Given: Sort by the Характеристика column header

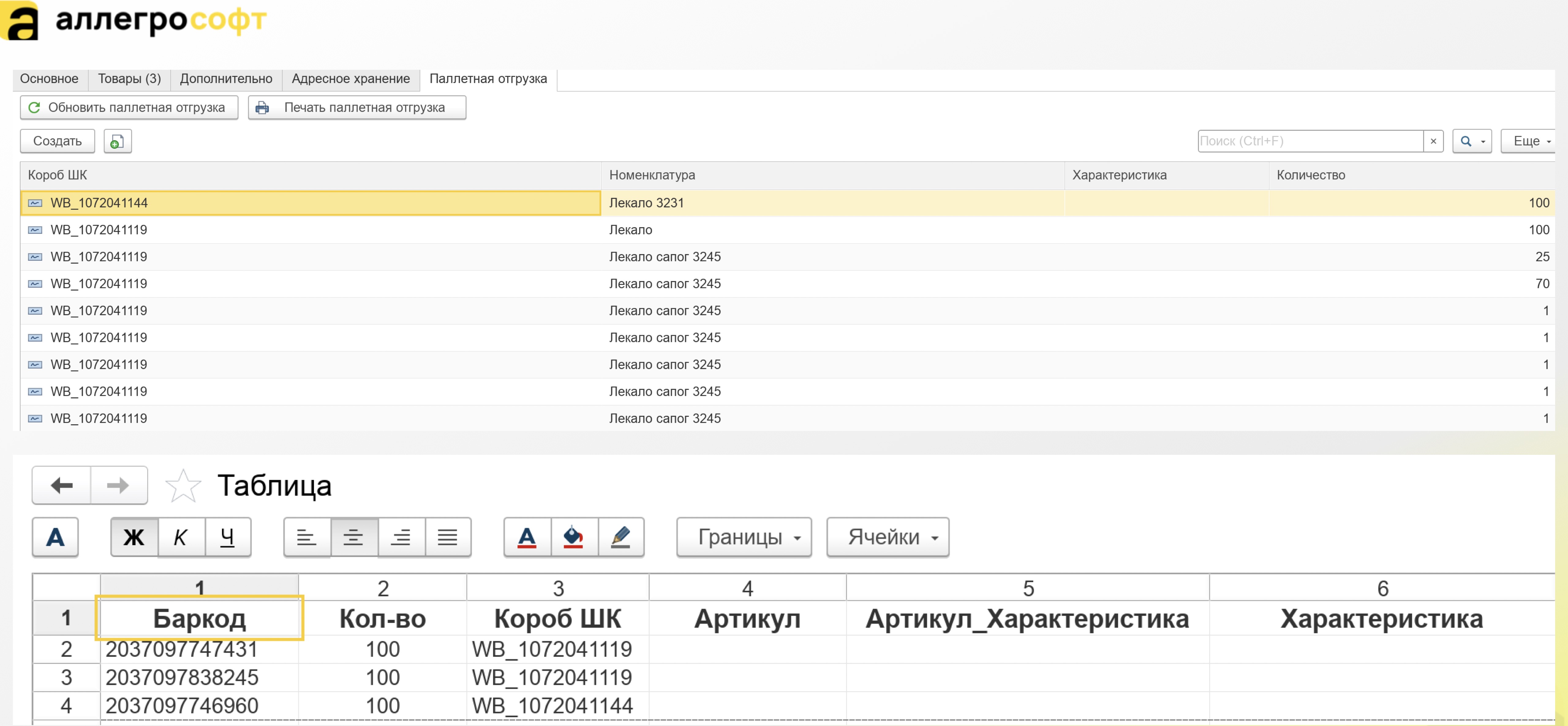Looking at the screenshot, I should [x=1166, y=175].
